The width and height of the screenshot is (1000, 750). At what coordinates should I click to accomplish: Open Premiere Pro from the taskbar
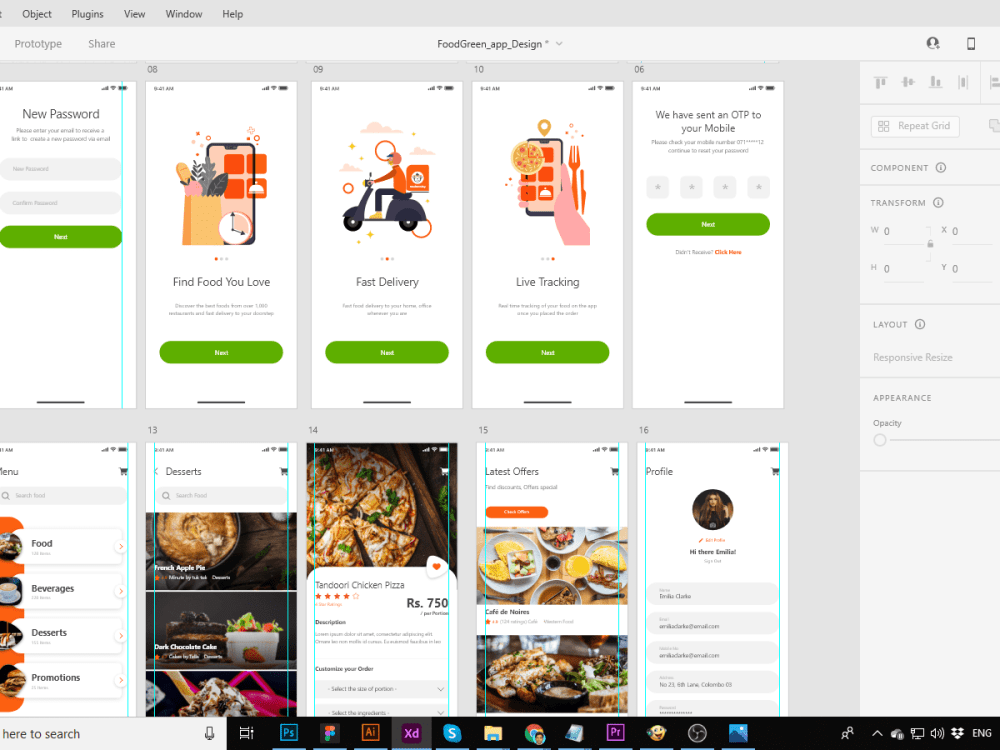tap(615, 733)
